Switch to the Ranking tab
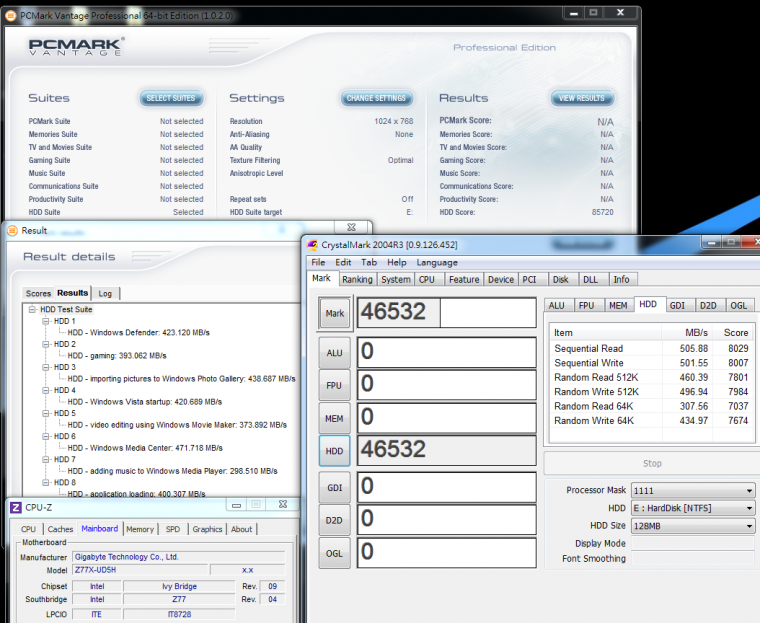This screenshot has width=760, height=623. [357, 280]
